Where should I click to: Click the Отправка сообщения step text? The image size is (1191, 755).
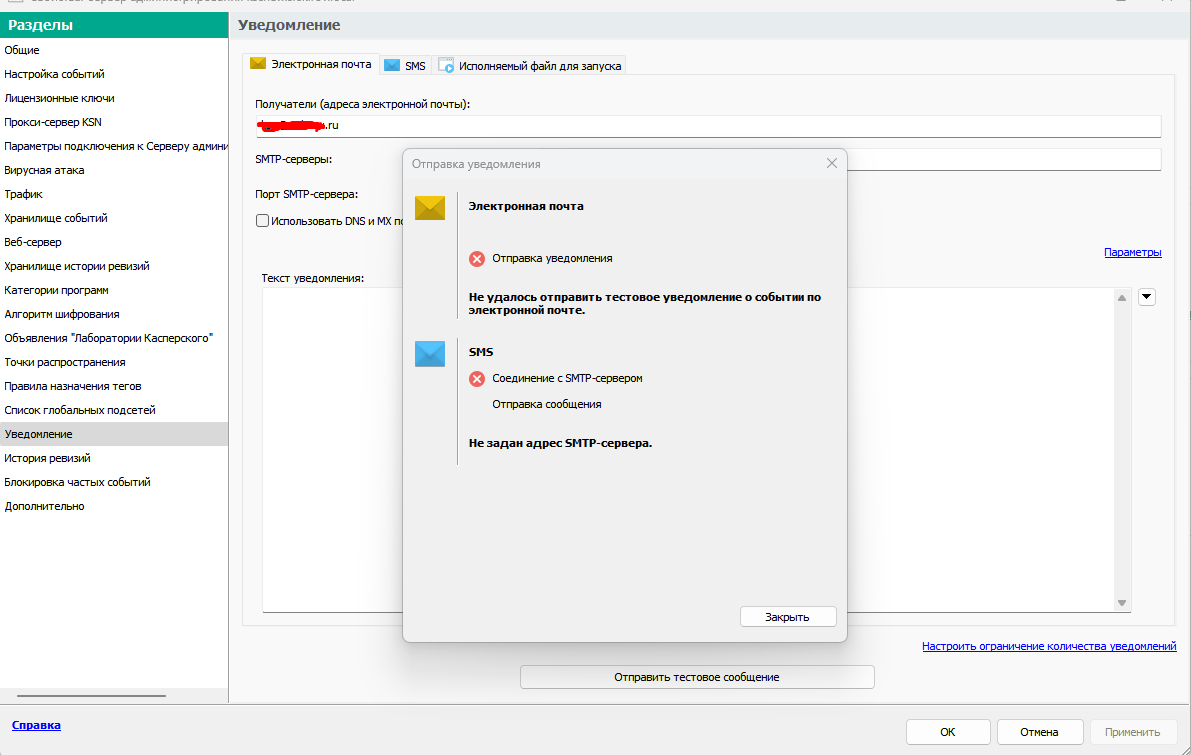547,405
